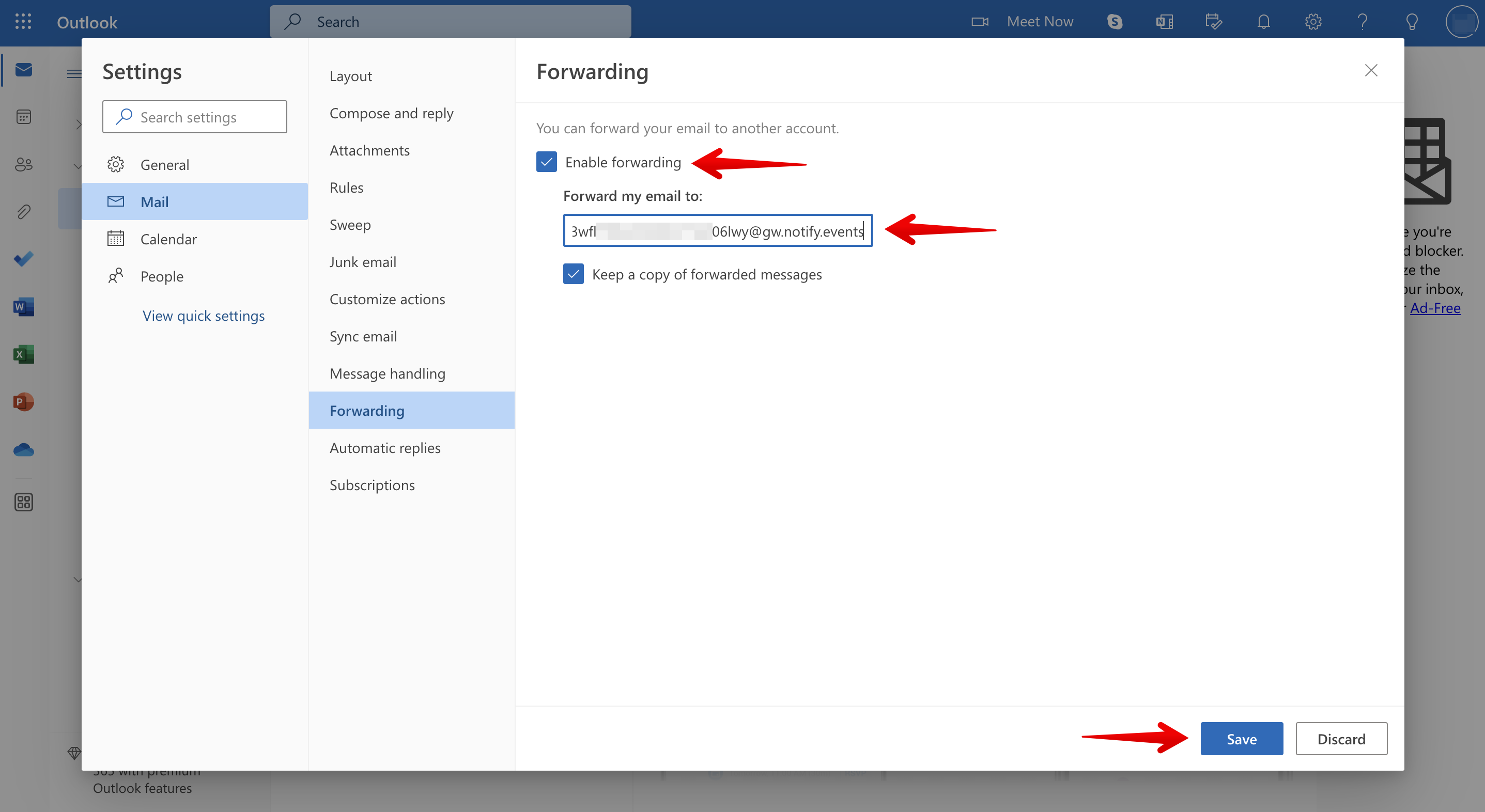The image size is (1485, 812).
Task: Toggle Keep a copy of forwarded messages
Action: pyautogui.click(x=573, y=274)
